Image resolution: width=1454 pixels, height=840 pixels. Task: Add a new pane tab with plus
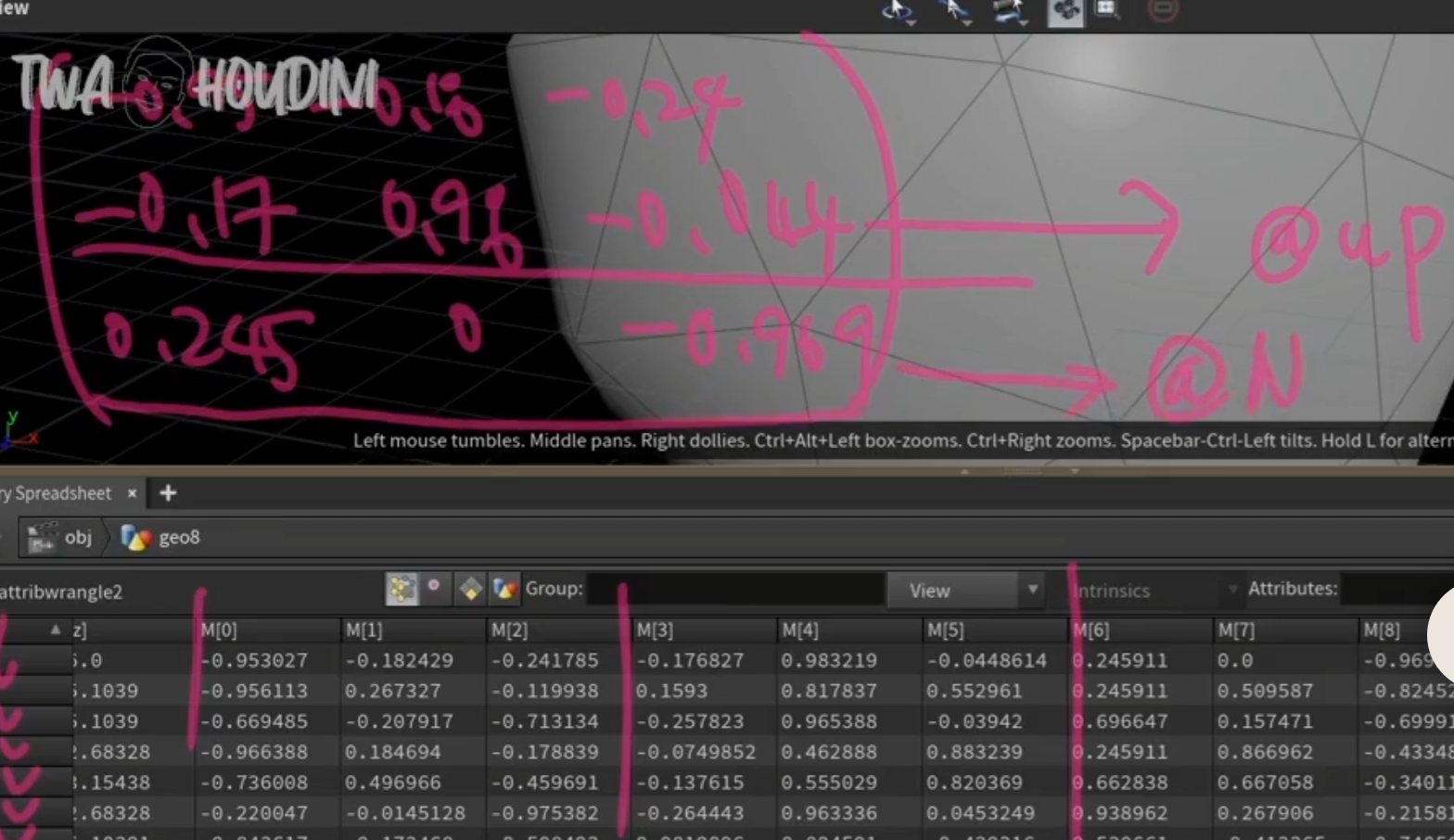pyautogui.click(x=168, y=493)
